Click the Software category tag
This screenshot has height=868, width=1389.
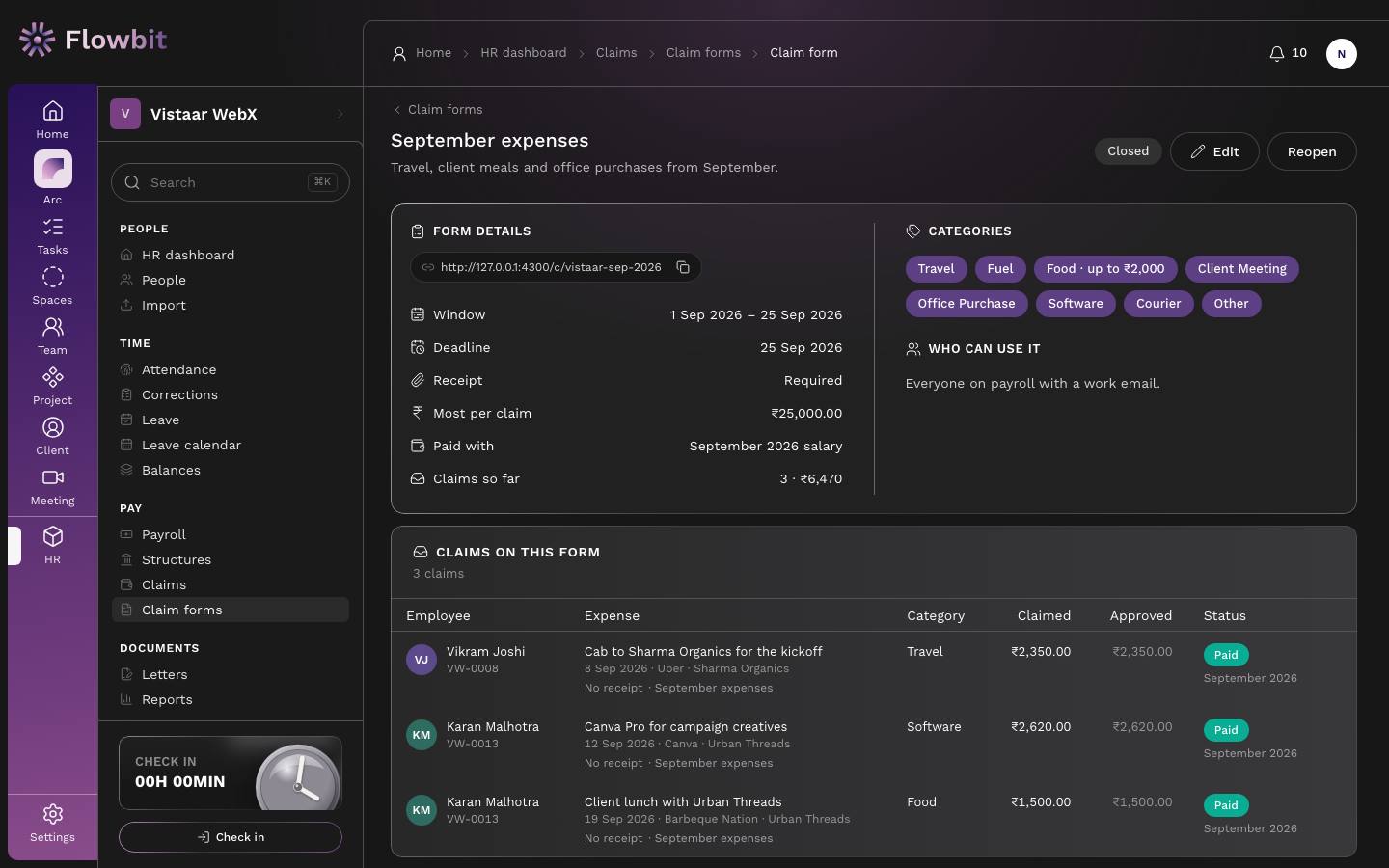(x=1076, y=304)
